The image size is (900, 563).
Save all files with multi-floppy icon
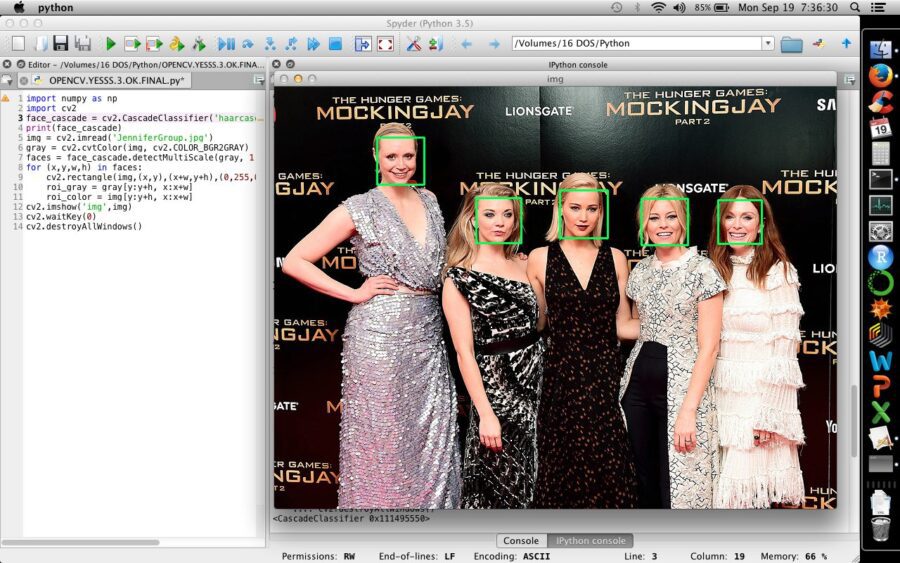point(83,44)
